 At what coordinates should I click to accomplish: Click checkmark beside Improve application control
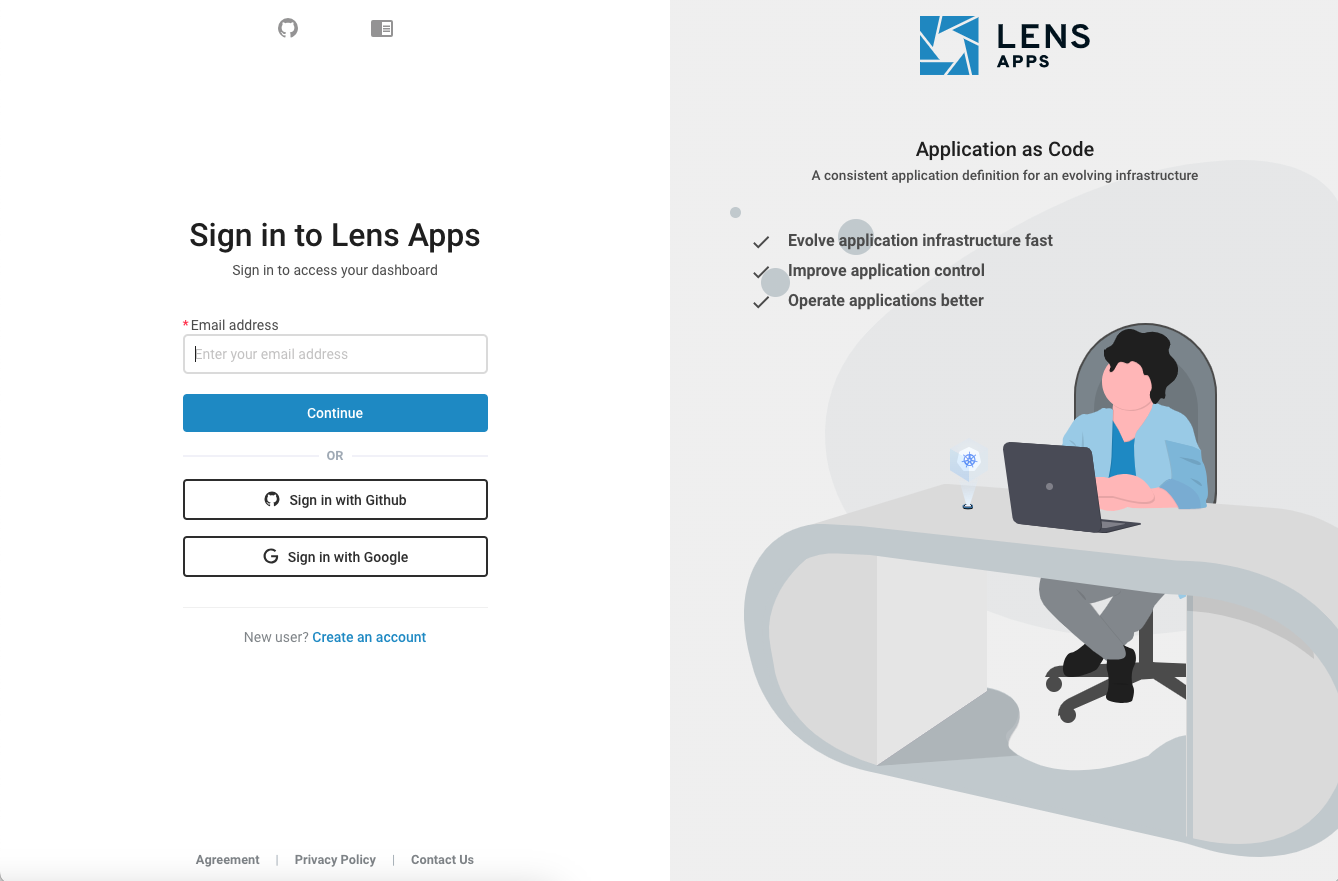tap(761, 271)
